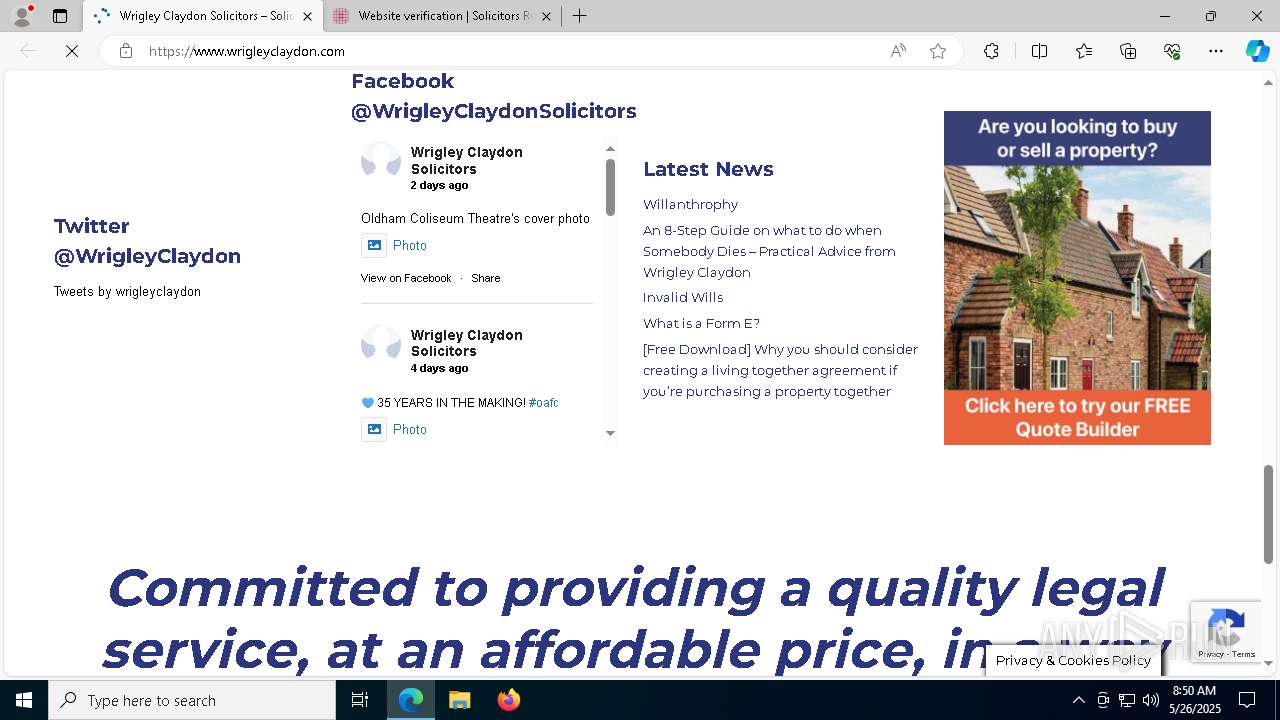Open the 4 days ago post's Photo icon
1280x720 pixels.
pos(374,429)
